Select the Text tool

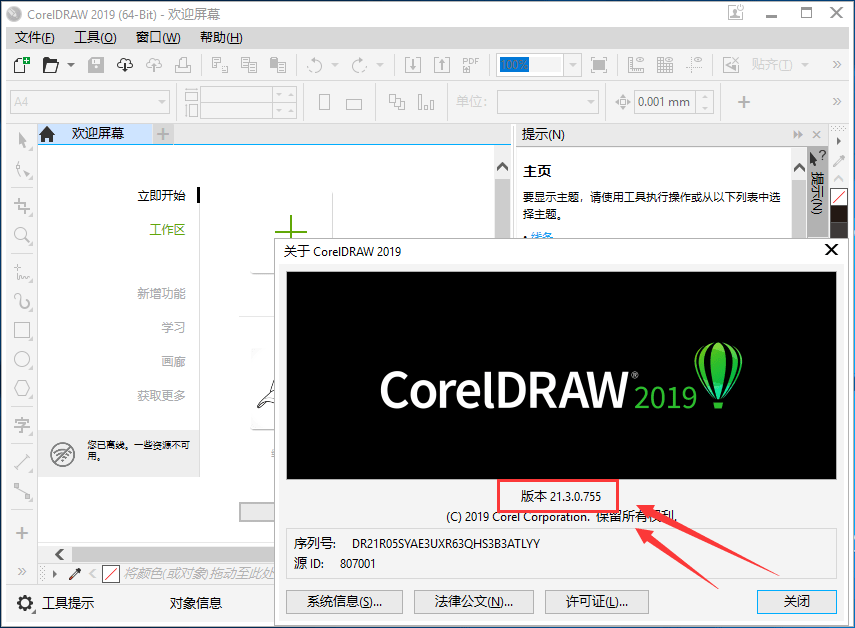(x=22, y=425)
